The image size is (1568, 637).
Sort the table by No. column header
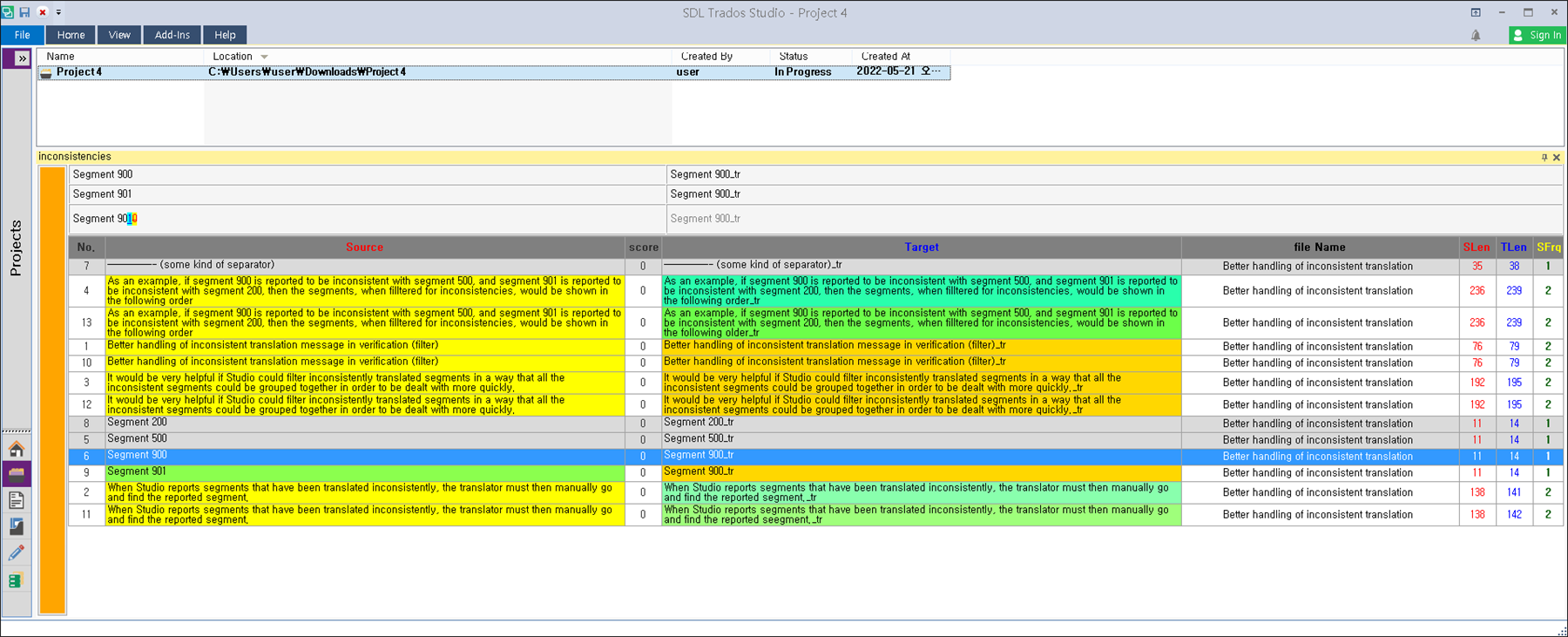86,247
